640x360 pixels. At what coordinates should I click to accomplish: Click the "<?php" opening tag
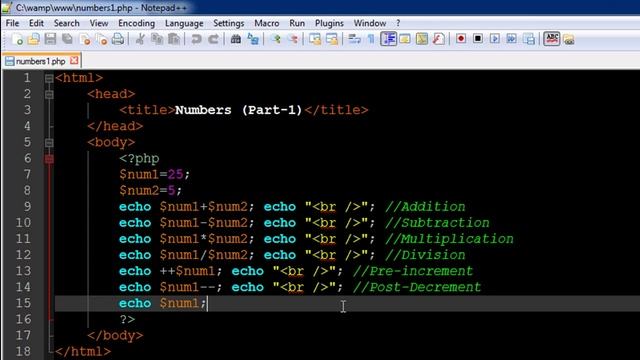(139, 158)
